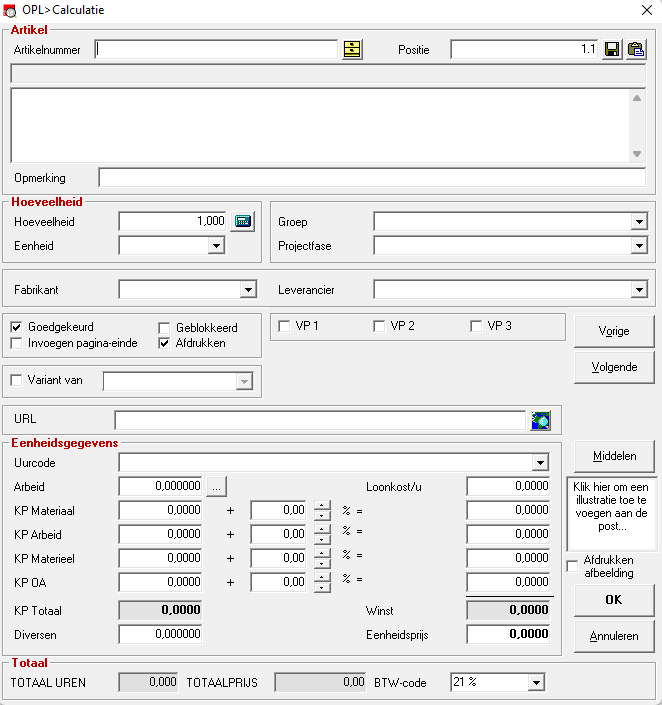Increase KP OA percentage spinner up
This screenshot has width=662, height=705.
(322, 577)
